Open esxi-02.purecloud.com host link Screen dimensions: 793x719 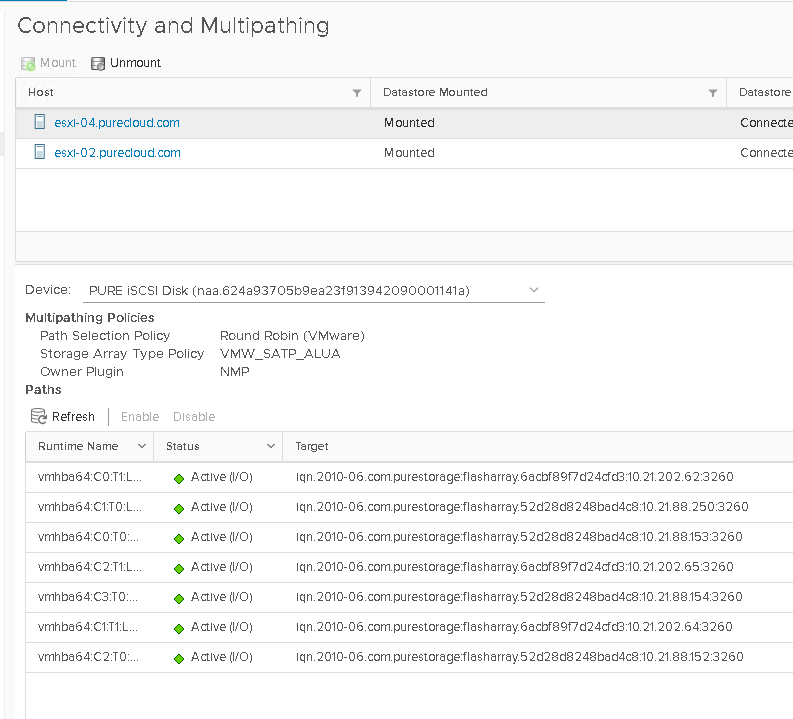(x=117, y=153)
